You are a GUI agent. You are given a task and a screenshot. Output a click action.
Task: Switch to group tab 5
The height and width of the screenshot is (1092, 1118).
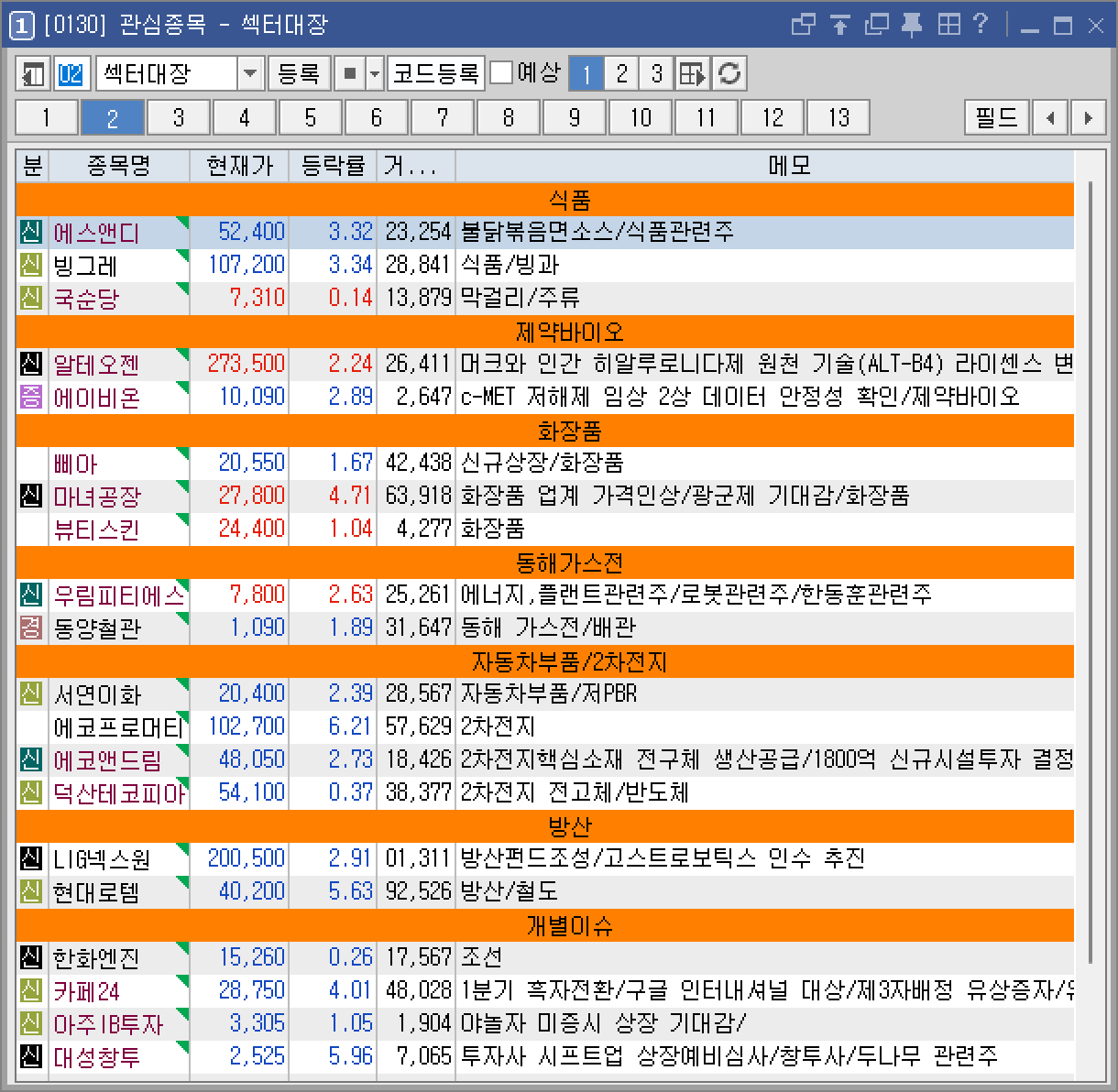(311, 118)
